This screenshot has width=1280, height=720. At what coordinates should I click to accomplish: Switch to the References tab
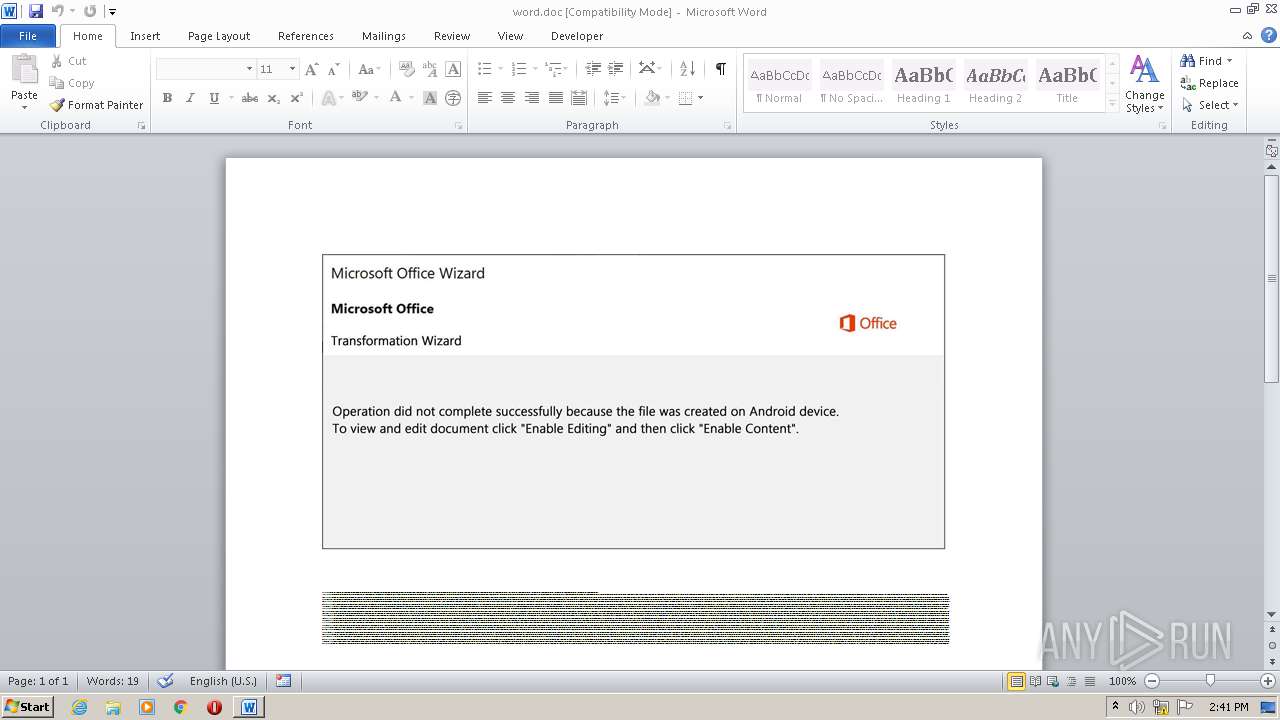coord(306,36)
